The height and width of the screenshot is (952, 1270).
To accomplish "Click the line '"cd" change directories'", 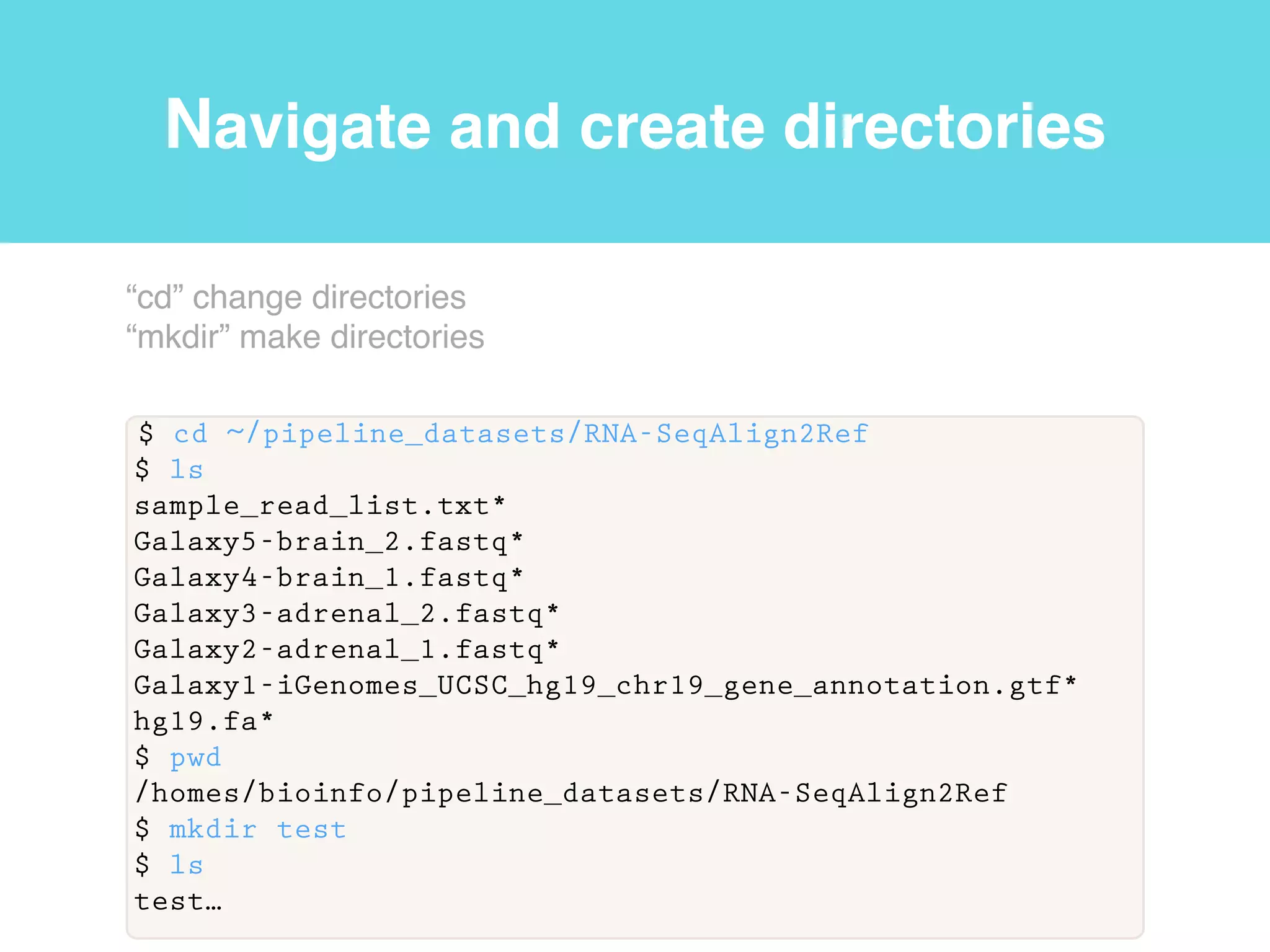I will point(296,297).
